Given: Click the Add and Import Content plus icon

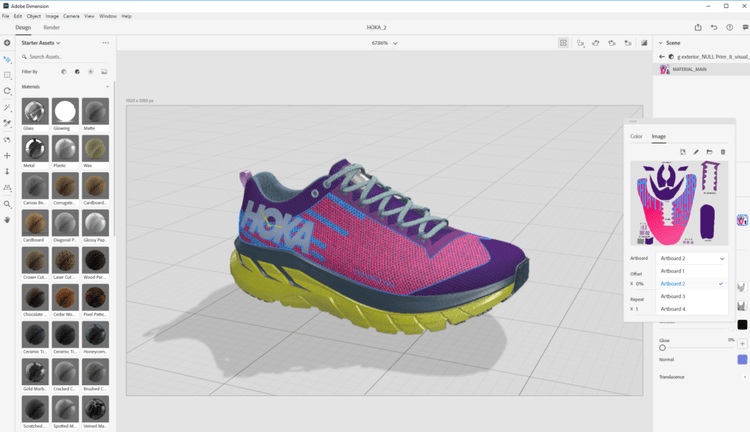Looking at the screenshot, I should 7,43.
